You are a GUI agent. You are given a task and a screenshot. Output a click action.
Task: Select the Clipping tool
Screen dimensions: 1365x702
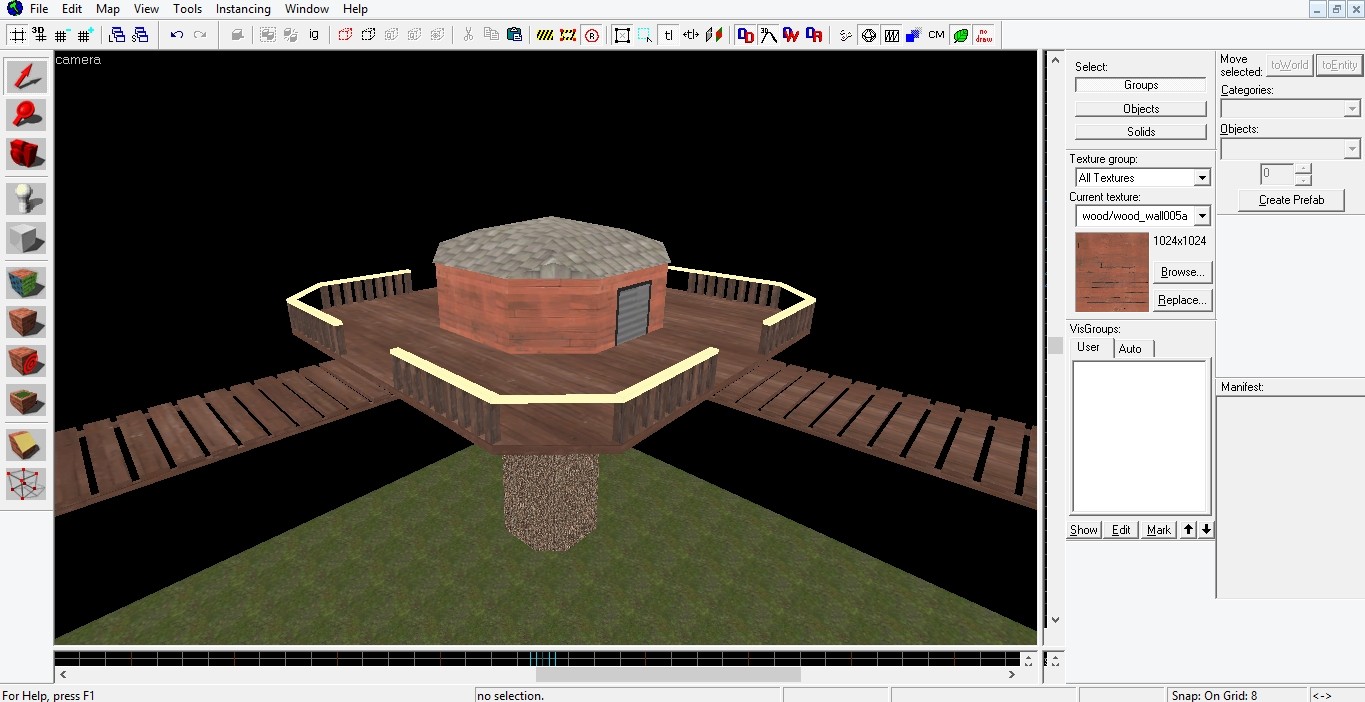[x=26, y=444]
